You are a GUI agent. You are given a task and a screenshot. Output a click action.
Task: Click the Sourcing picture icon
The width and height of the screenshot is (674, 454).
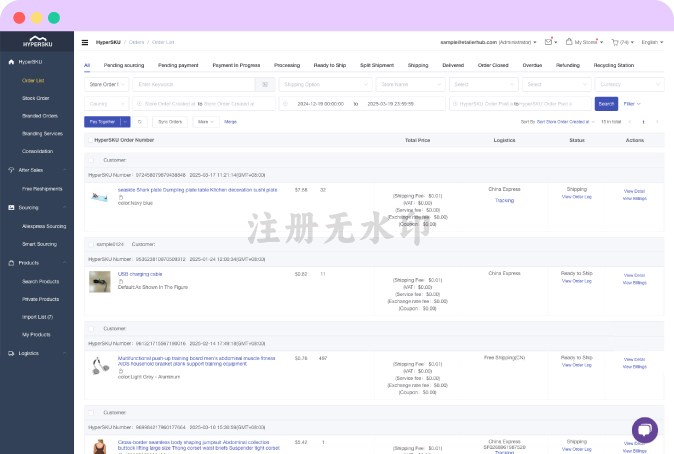[x=11, y=207]
